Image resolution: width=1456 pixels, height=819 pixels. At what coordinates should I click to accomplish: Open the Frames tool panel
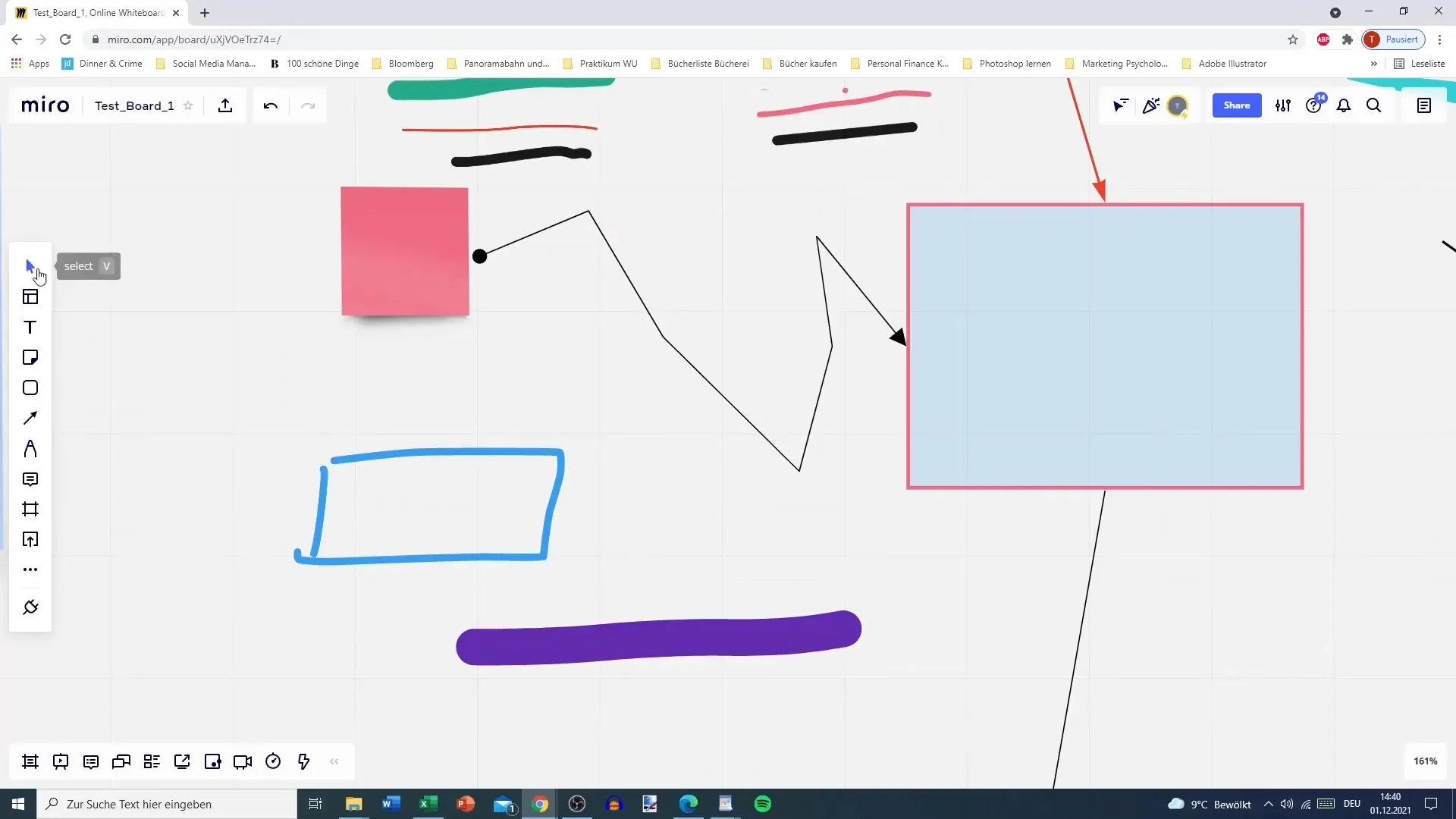click(30, 509)
